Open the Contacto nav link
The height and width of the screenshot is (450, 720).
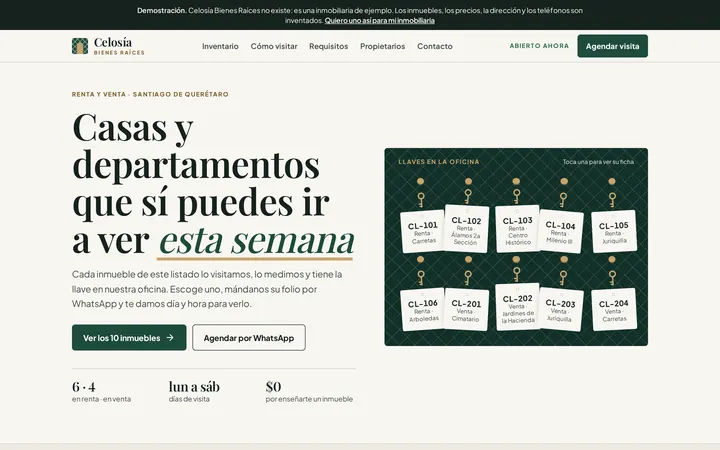pyautogui.click(x=435, y=46)
